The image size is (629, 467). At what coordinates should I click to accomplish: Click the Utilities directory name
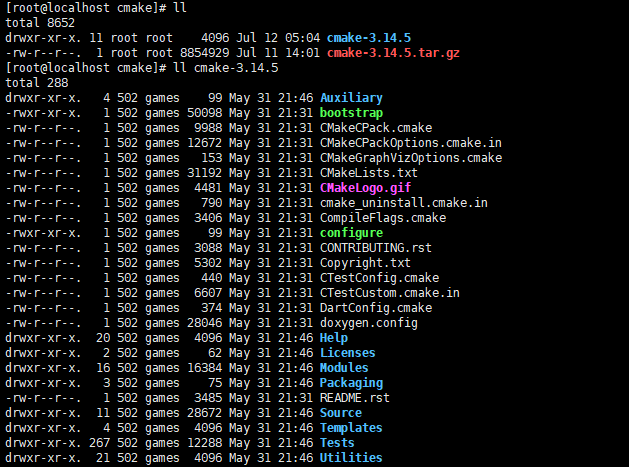(x=351, y=458)
